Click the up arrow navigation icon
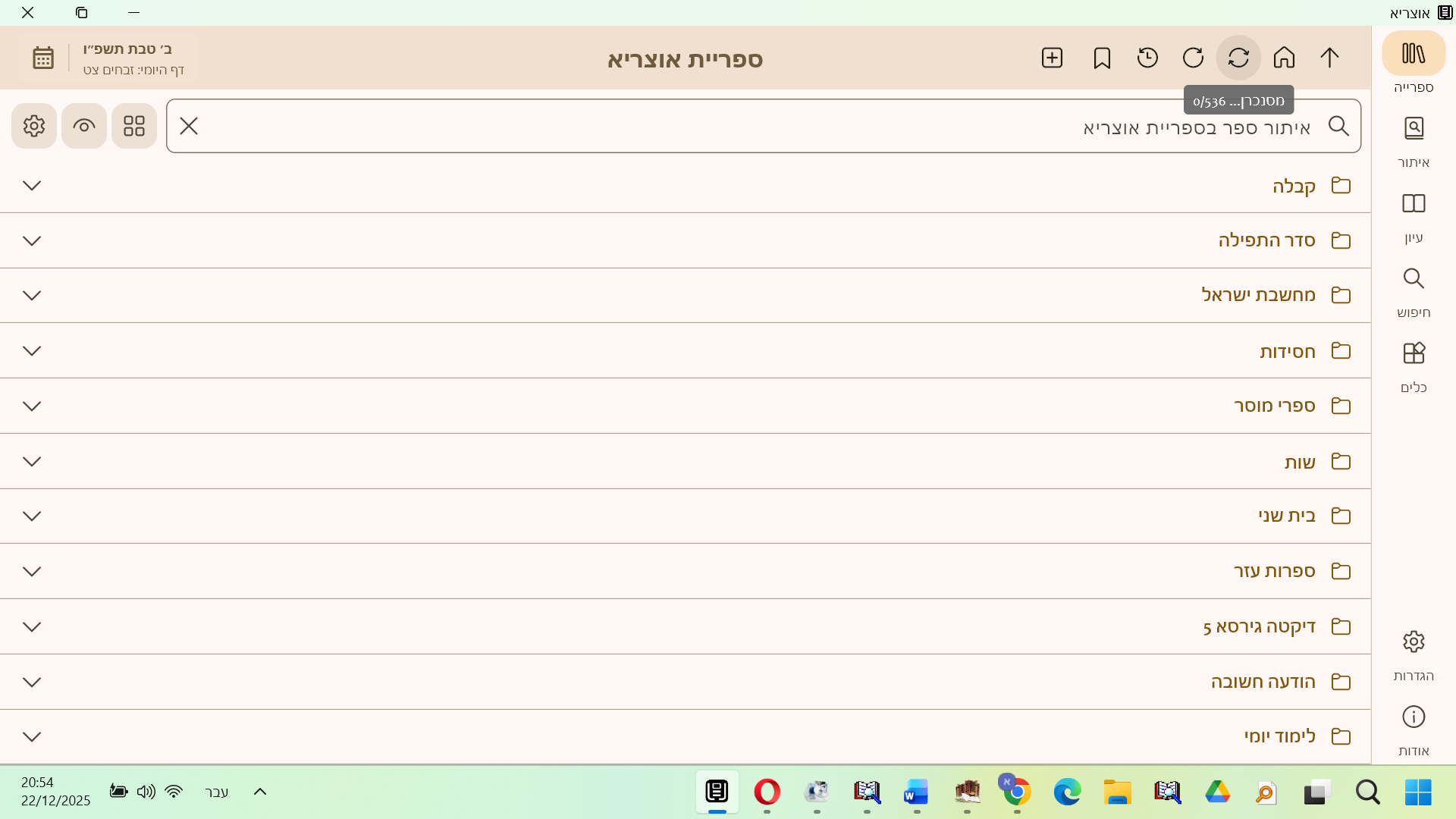Viewport: 1456px width, 819px height. (1329, 58)
